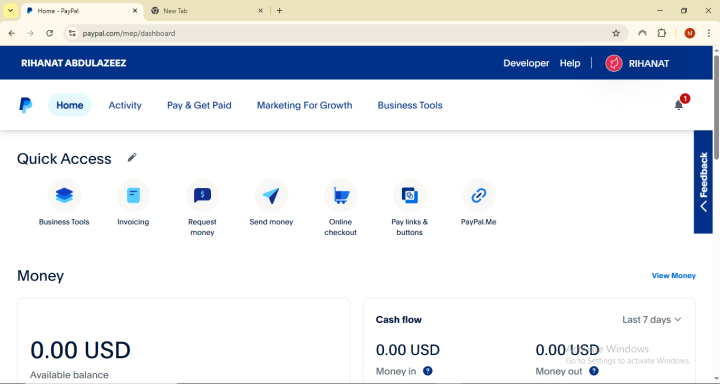Bookmark this page with the star icon

click(x=616, y=33)
